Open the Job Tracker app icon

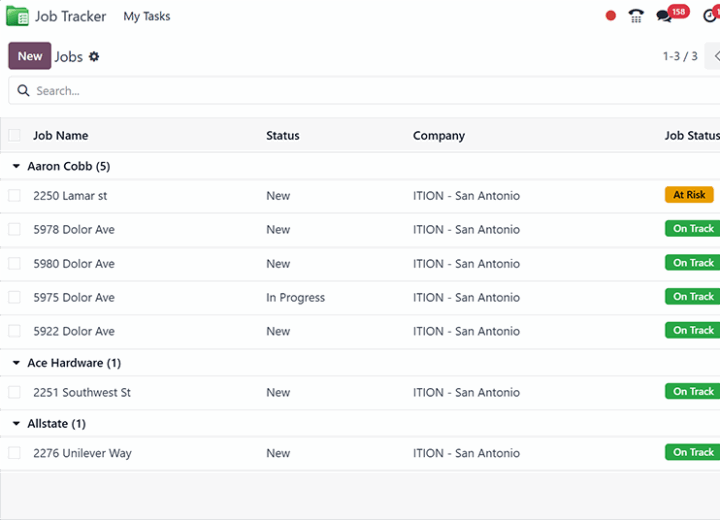coord(17,17)
